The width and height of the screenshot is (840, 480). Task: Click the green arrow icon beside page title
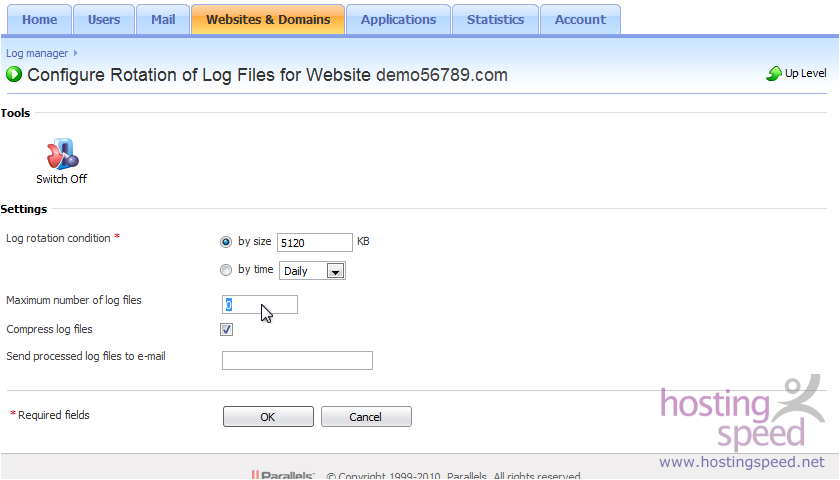[x=14, y=74]
